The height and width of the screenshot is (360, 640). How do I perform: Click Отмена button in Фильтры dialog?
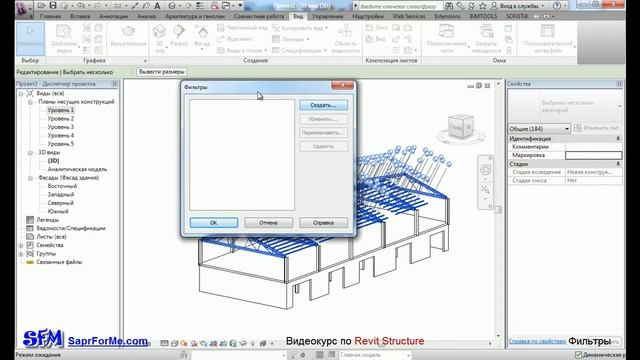pos(269,223)
